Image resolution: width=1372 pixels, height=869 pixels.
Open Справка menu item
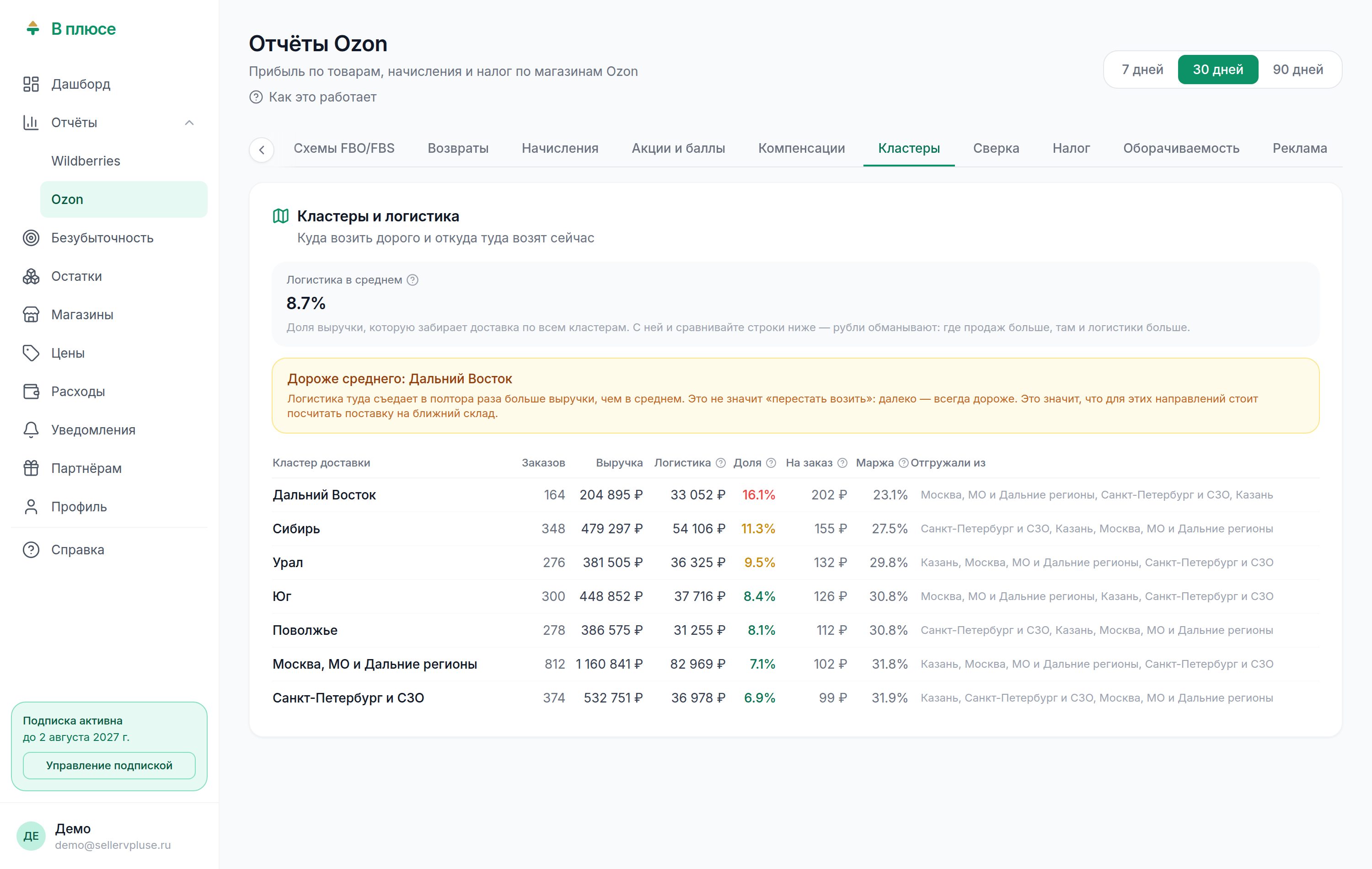pyautogui.click(x=109, y=550)
